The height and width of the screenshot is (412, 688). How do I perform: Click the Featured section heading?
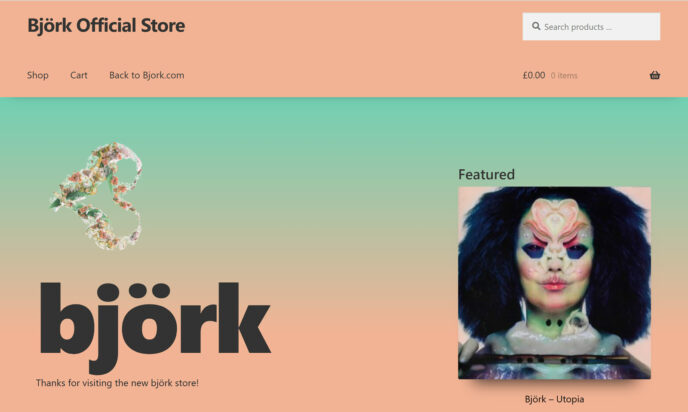[x=486, y=174]
